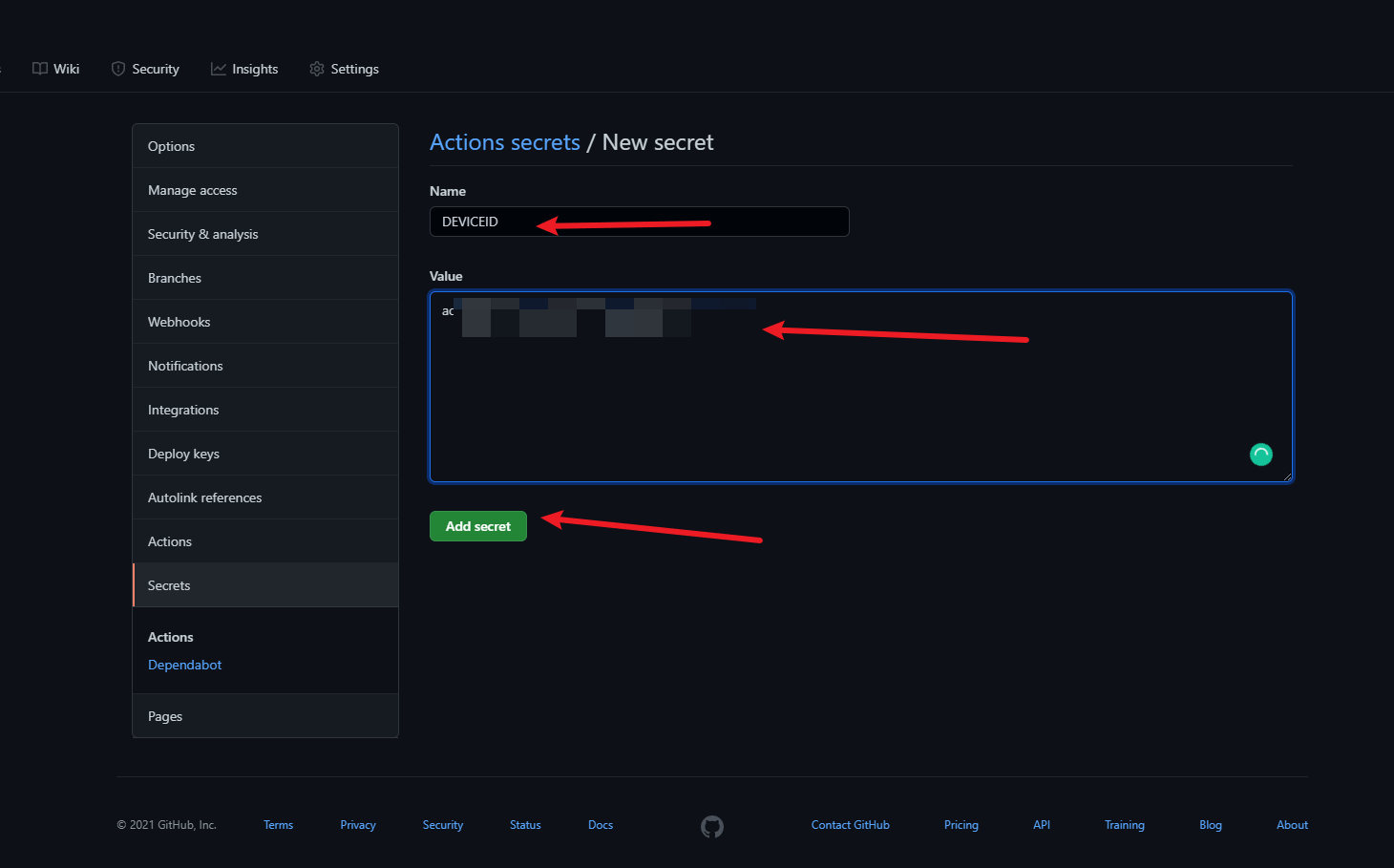Go to Manage access settings
The width and height of the screenshot is (1394, 868).
pos(192,190)
